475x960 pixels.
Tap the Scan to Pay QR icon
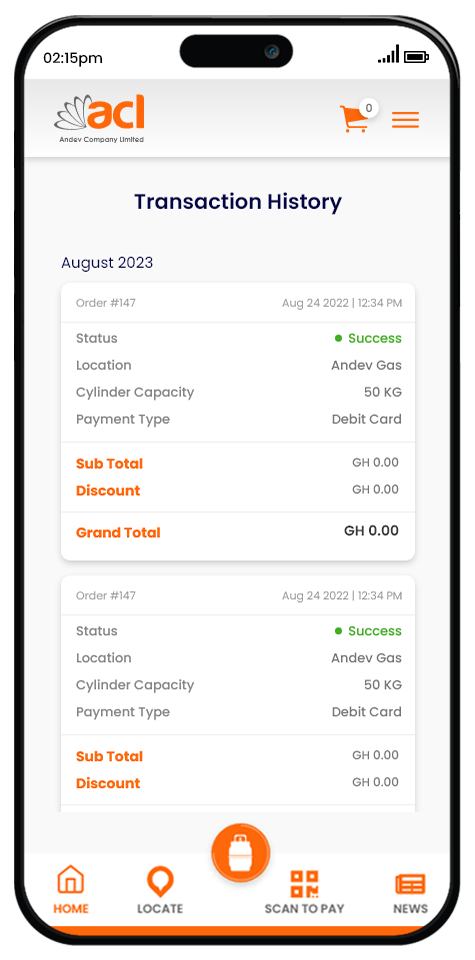click(x=304, y=883)
